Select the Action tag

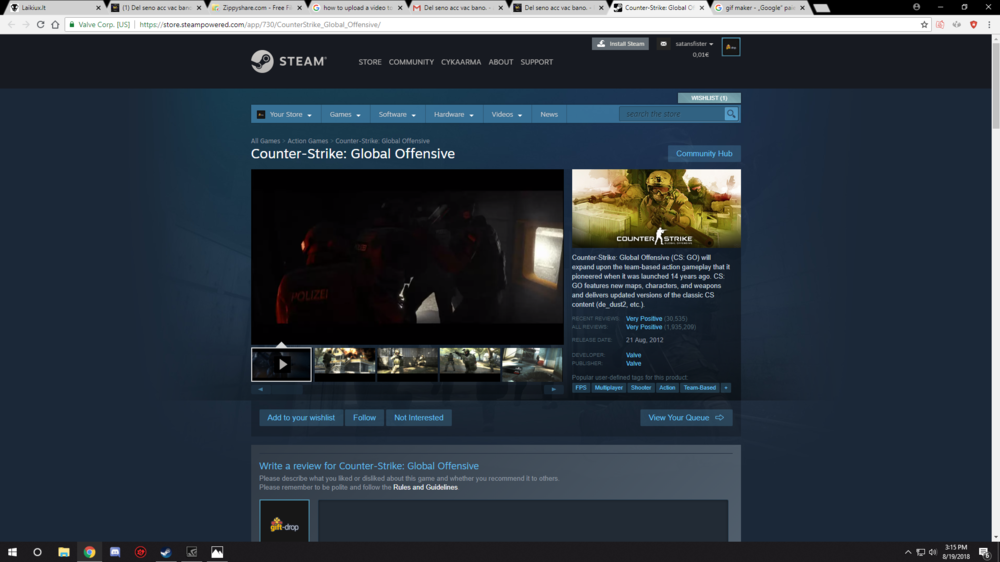[x=667, y=387]
